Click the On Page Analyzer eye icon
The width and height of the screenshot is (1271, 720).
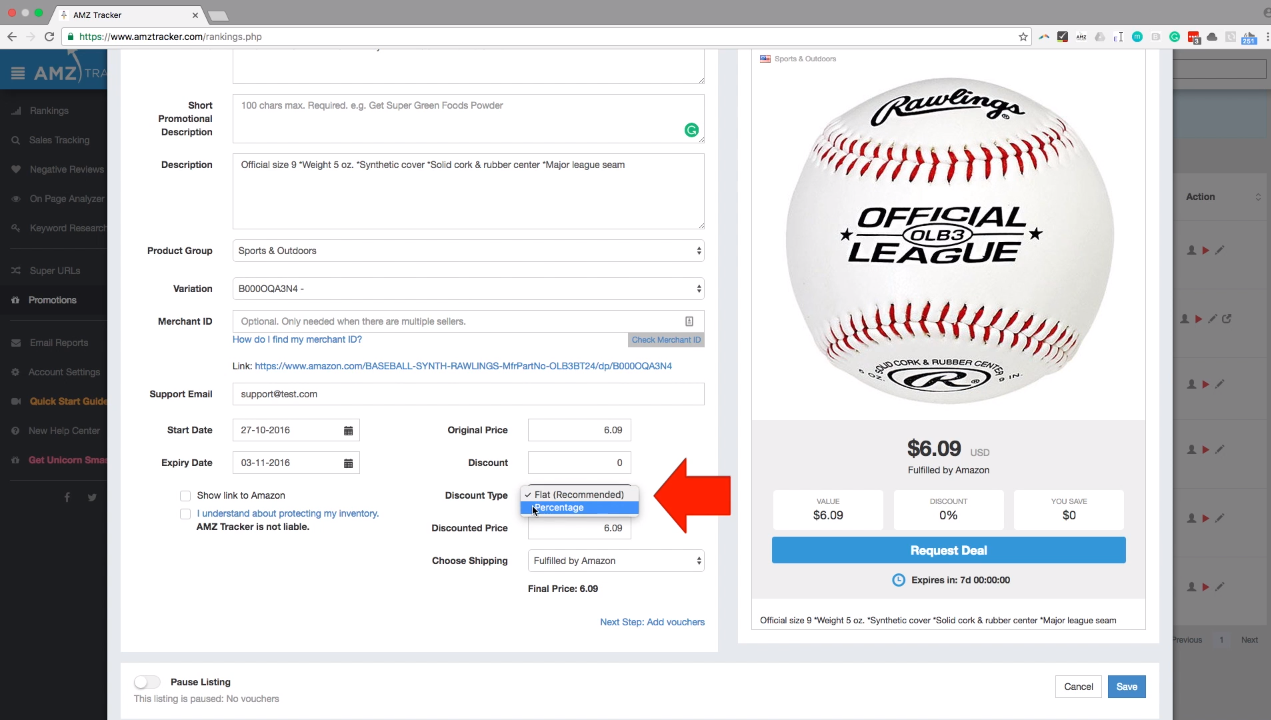point(16,199)
